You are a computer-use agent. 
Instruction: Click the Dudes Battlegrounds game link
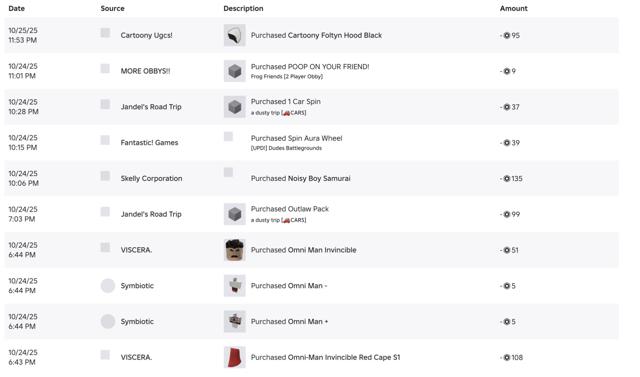(286, 148)
